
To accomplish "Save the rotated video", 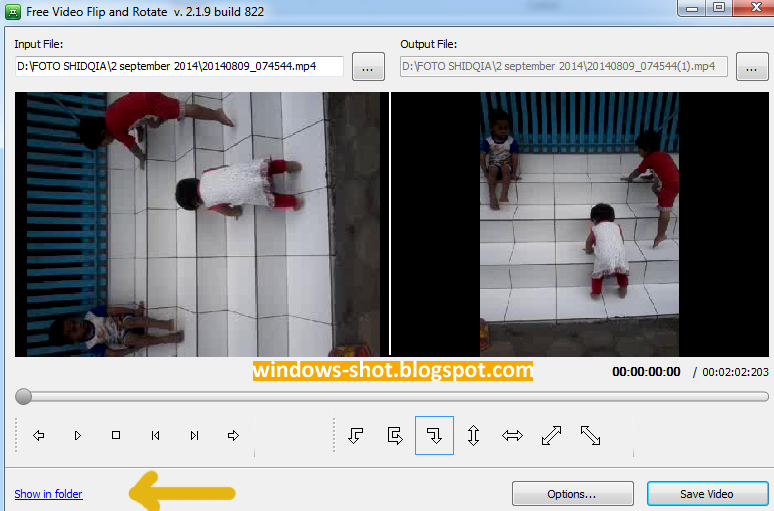I will point(707,494).
